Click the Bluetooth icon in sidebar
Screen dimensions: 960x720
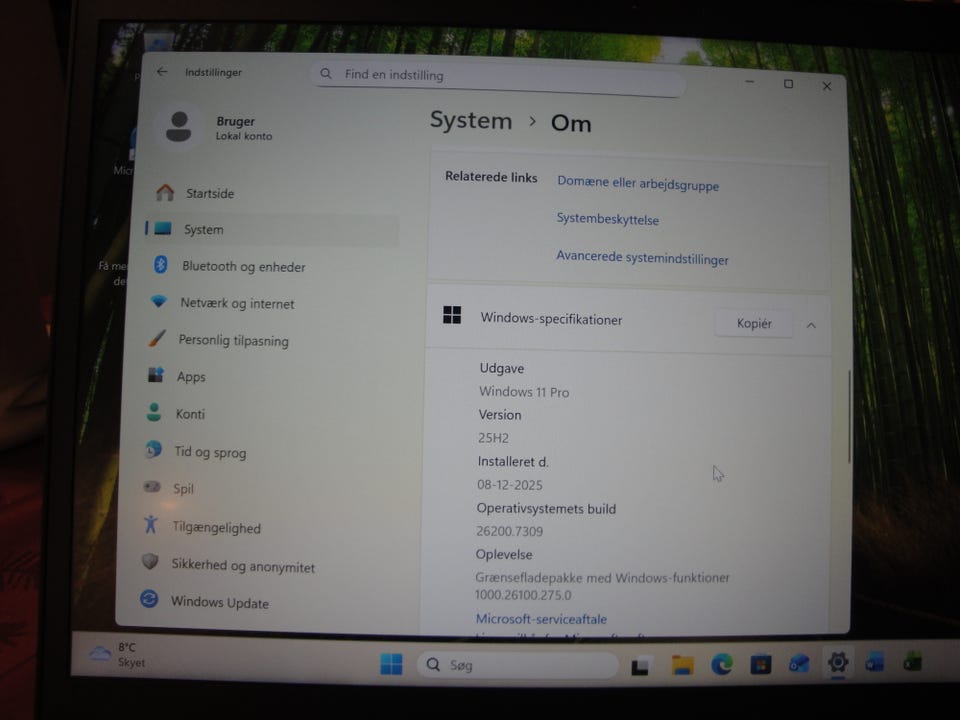[x=160, y=264]
